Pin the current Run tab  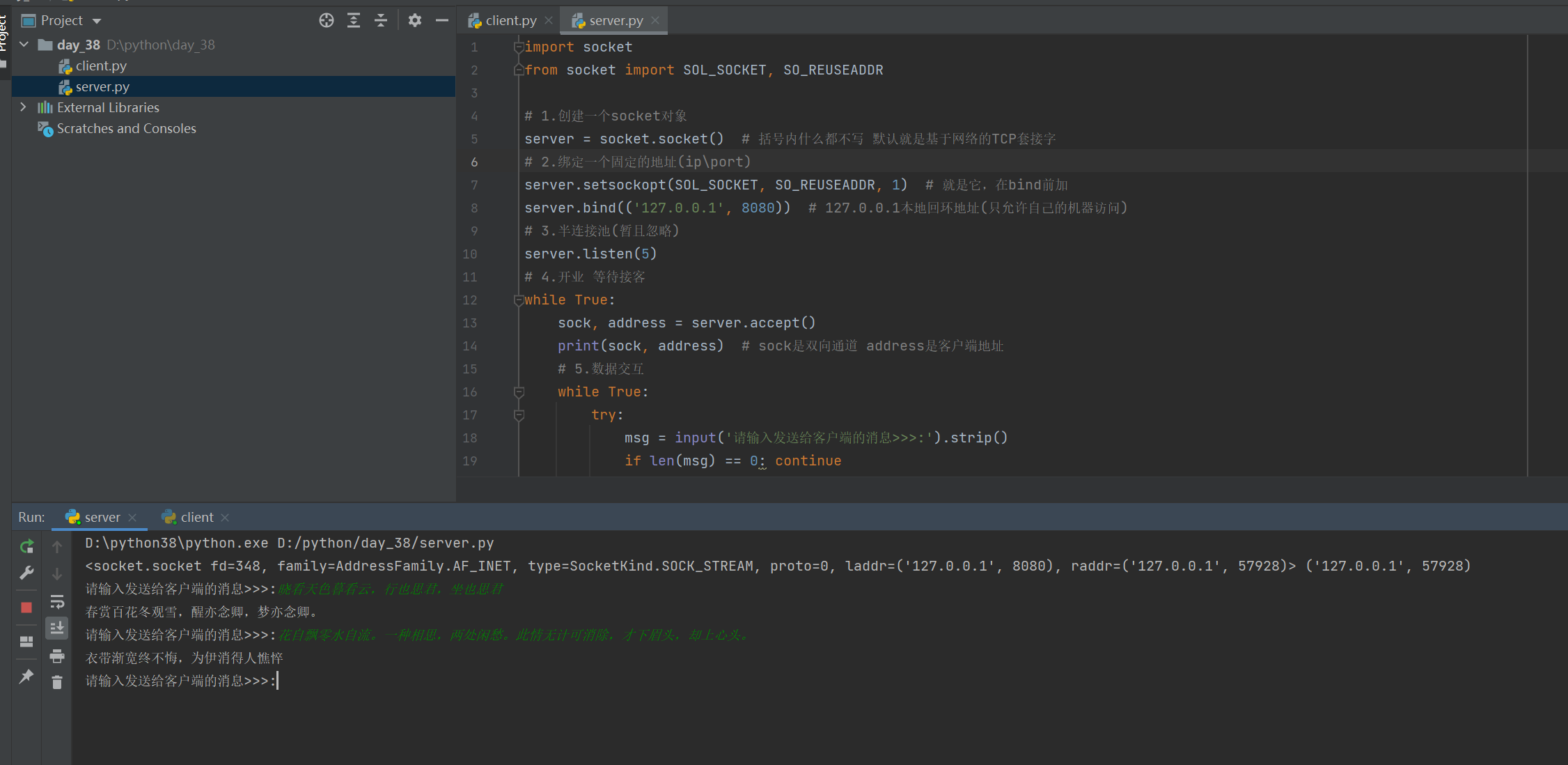(x=26, y=677)
